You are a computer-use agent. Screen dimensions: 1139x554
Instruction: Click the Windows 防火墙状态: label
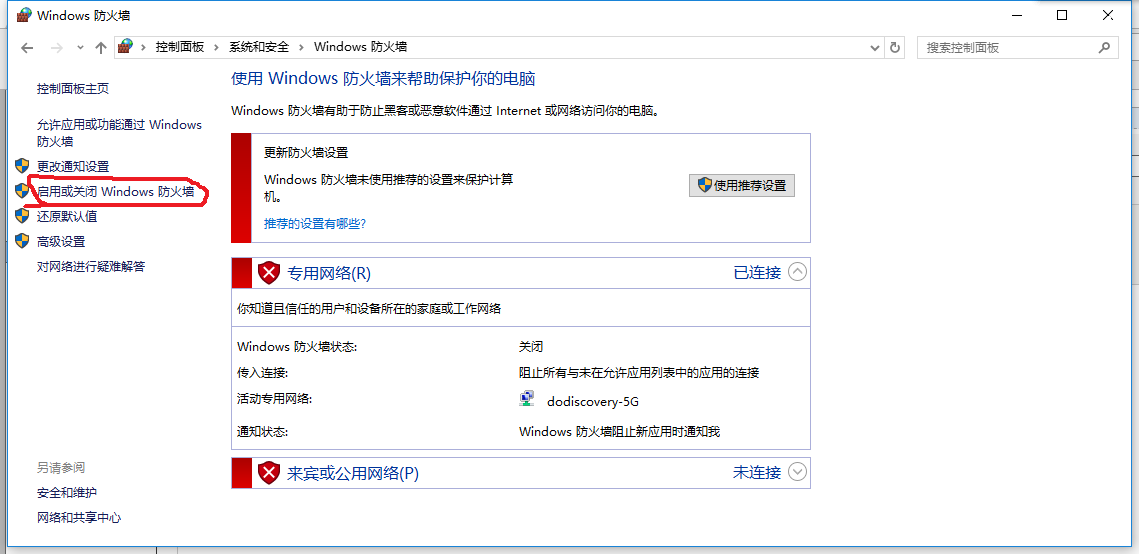point(297,347)
